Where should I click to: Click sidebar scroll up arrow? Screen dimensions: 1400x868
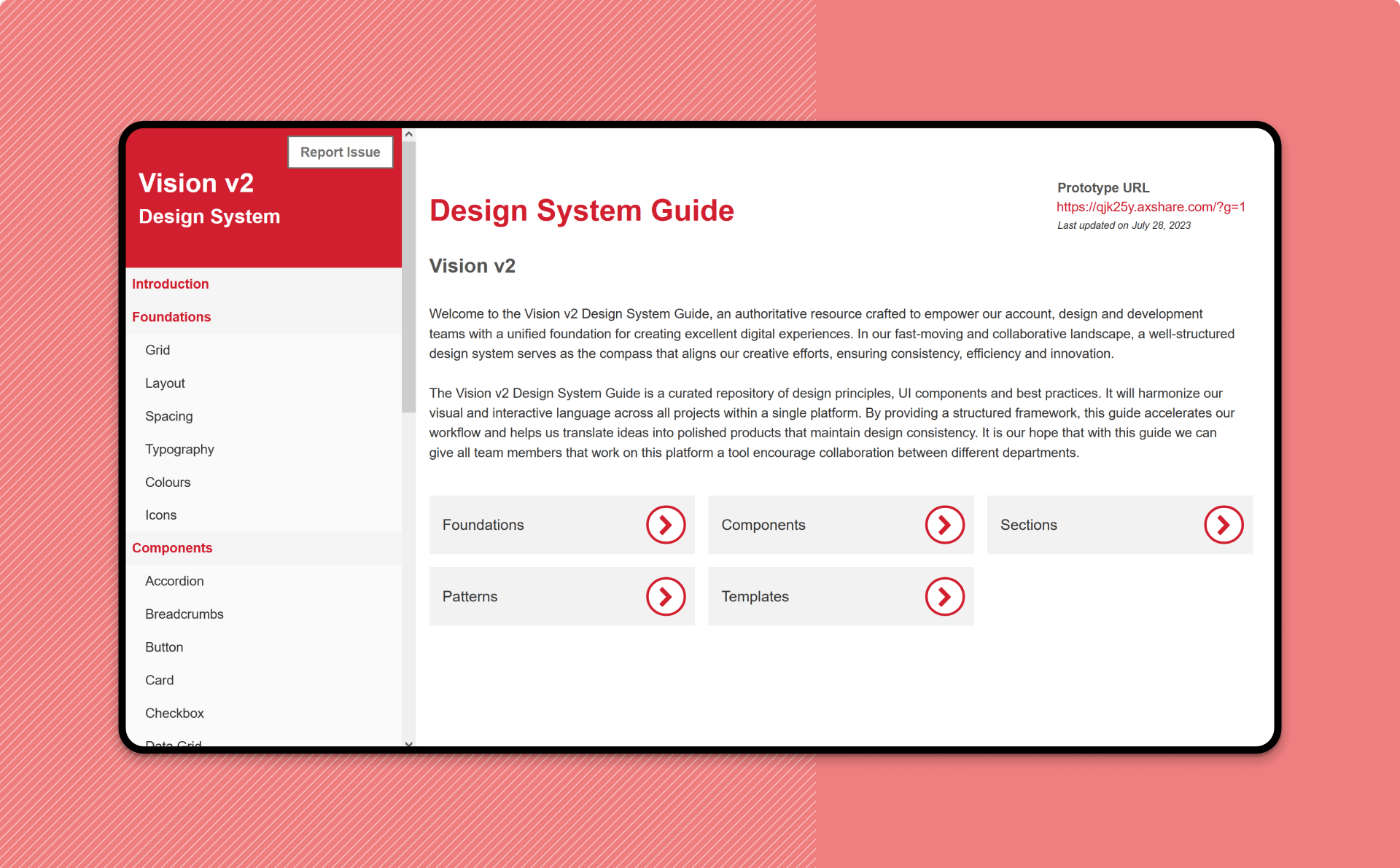click(409, 135)
